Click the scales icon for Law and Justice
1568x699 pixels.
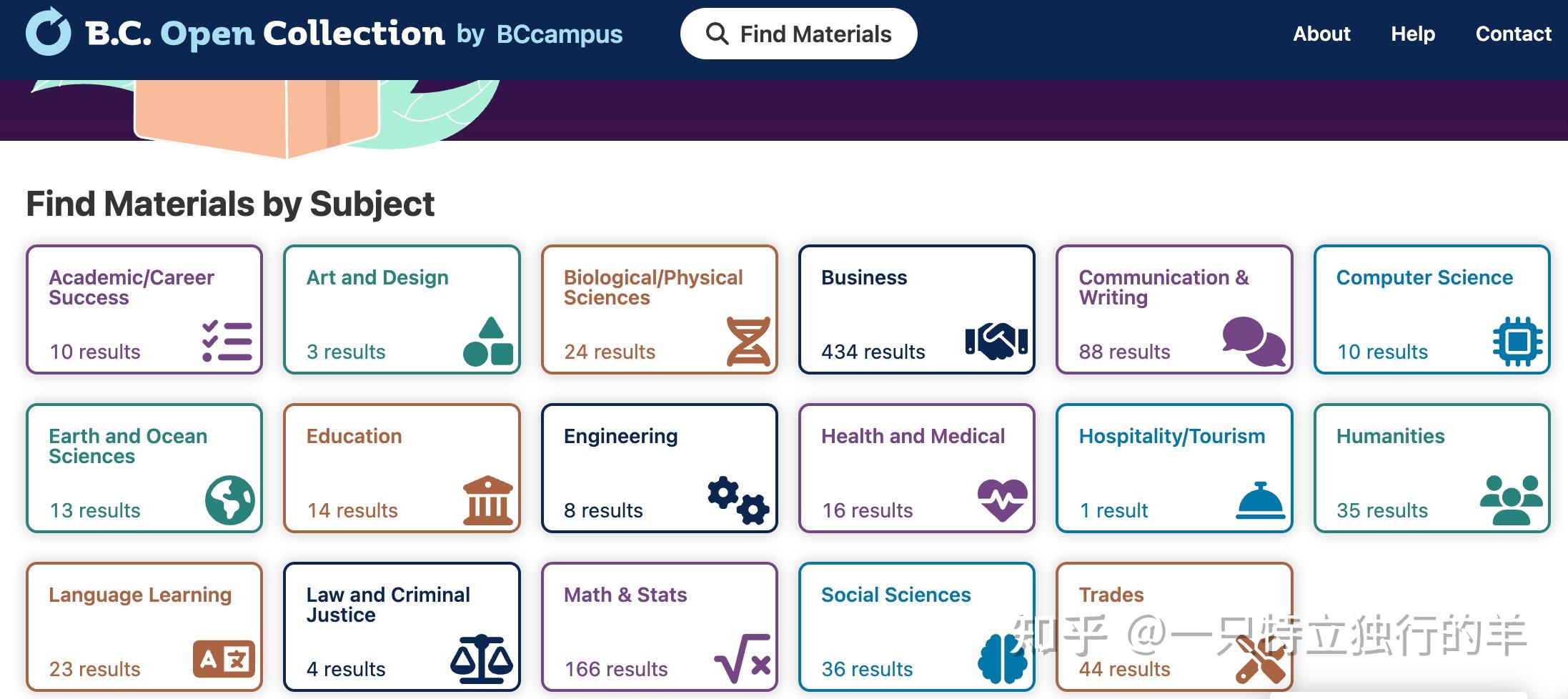click(481, 658)
